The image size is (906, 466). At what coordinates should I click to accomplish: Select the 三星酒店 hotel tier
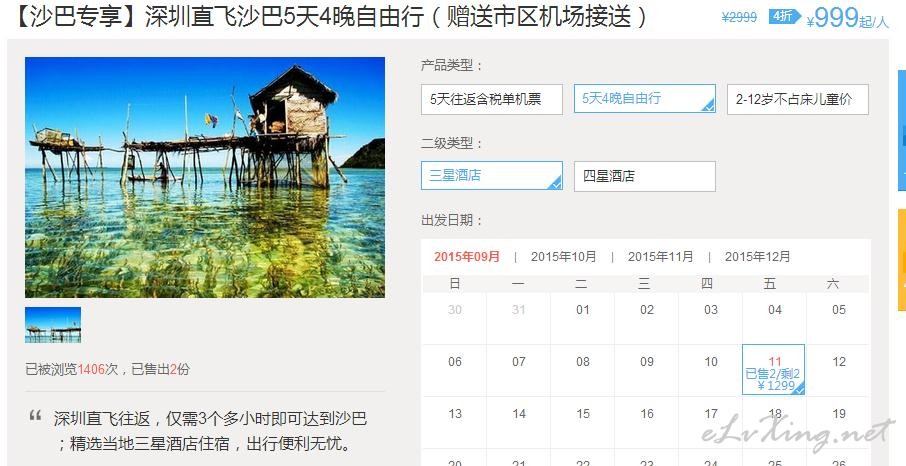(492, 176)
